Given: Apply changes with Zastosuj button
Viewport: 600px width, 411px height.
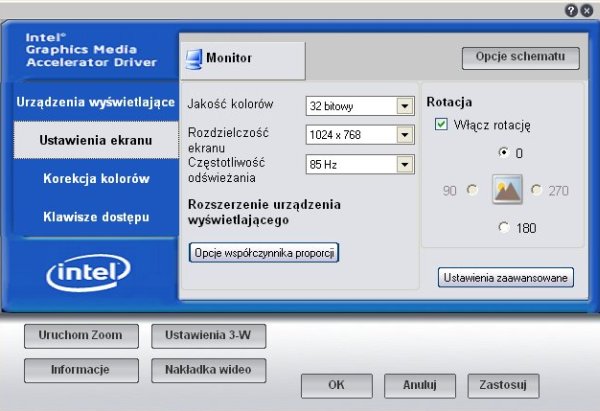Looking at the screenshot, I should [503, 386].
